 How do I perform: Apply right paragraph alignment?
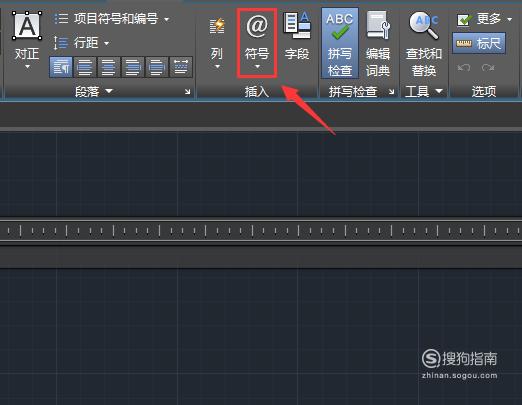(x=133, y=67)
